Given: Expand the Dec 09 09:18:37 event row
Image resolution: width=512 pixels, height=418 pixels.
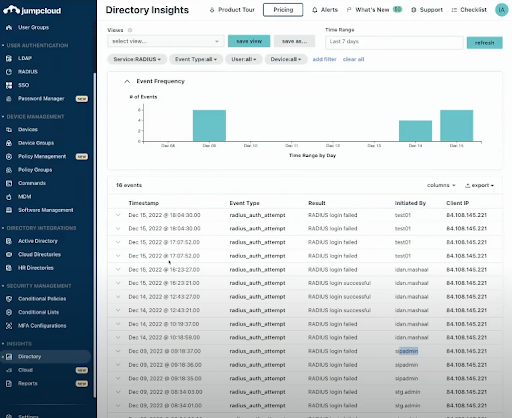Looking at the screenshot, I should point(118,351).
